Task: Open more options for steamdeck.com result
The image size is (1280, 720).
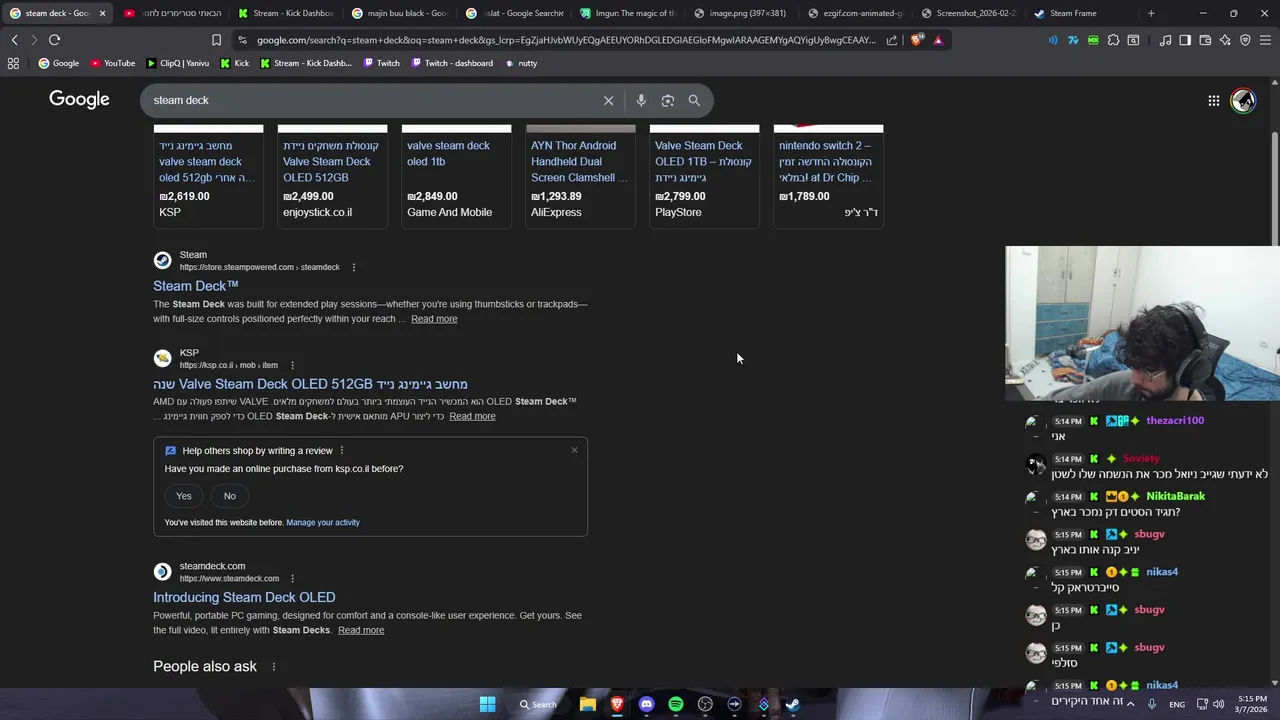Action: click(x=292, y=578)
